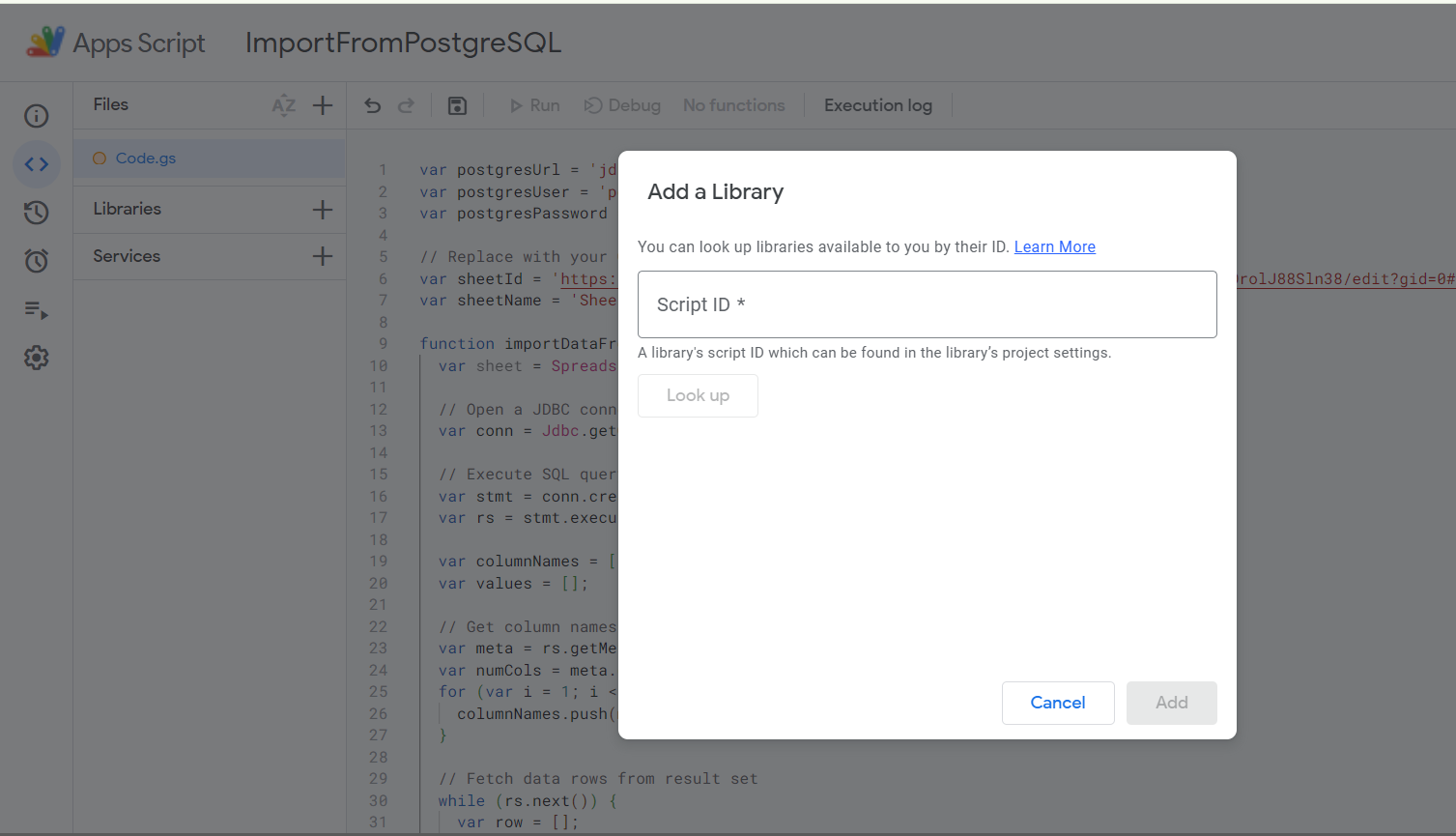Click the Apps Script title text
Screen dimensions: 1456x836
click(139, 43)
